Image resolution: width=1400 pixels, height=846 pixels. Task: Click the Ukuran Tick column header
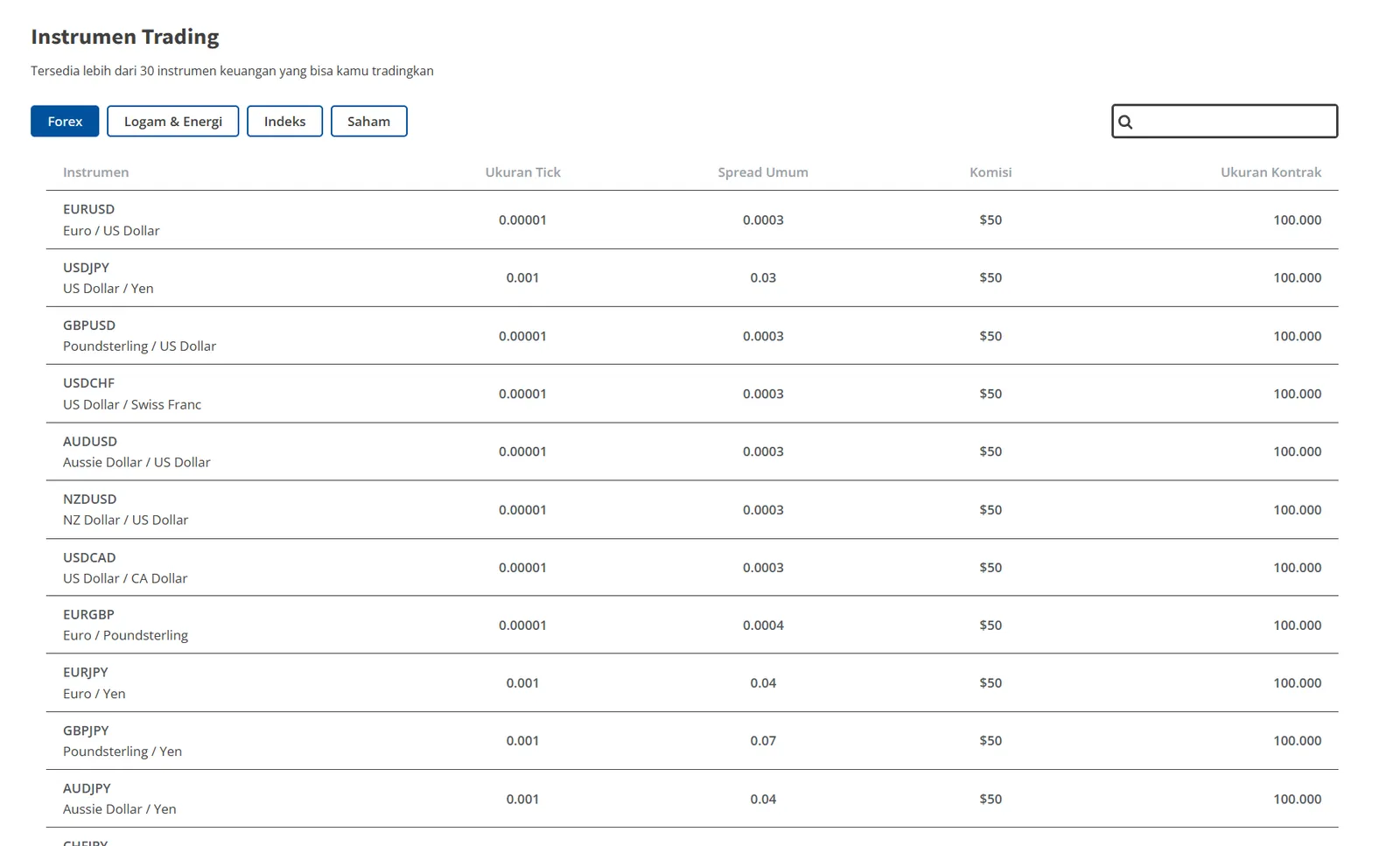tap(523, 172)
